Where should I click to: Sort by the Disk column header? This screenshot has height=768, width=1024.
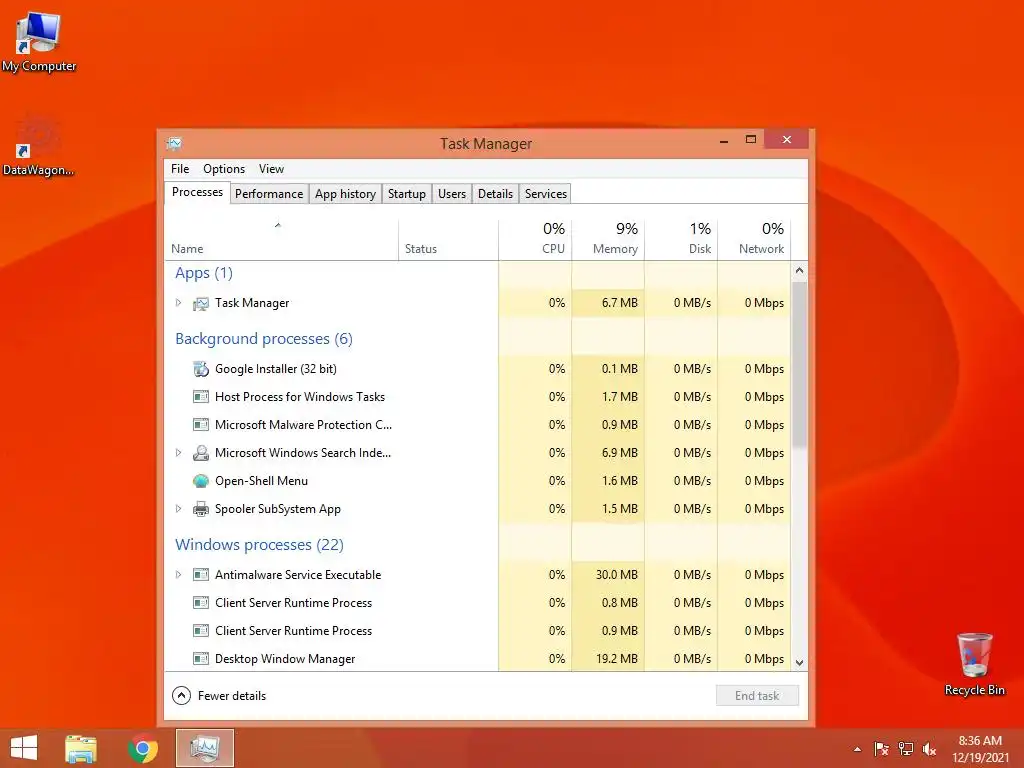pyautogui.click(x=681, y=240)
